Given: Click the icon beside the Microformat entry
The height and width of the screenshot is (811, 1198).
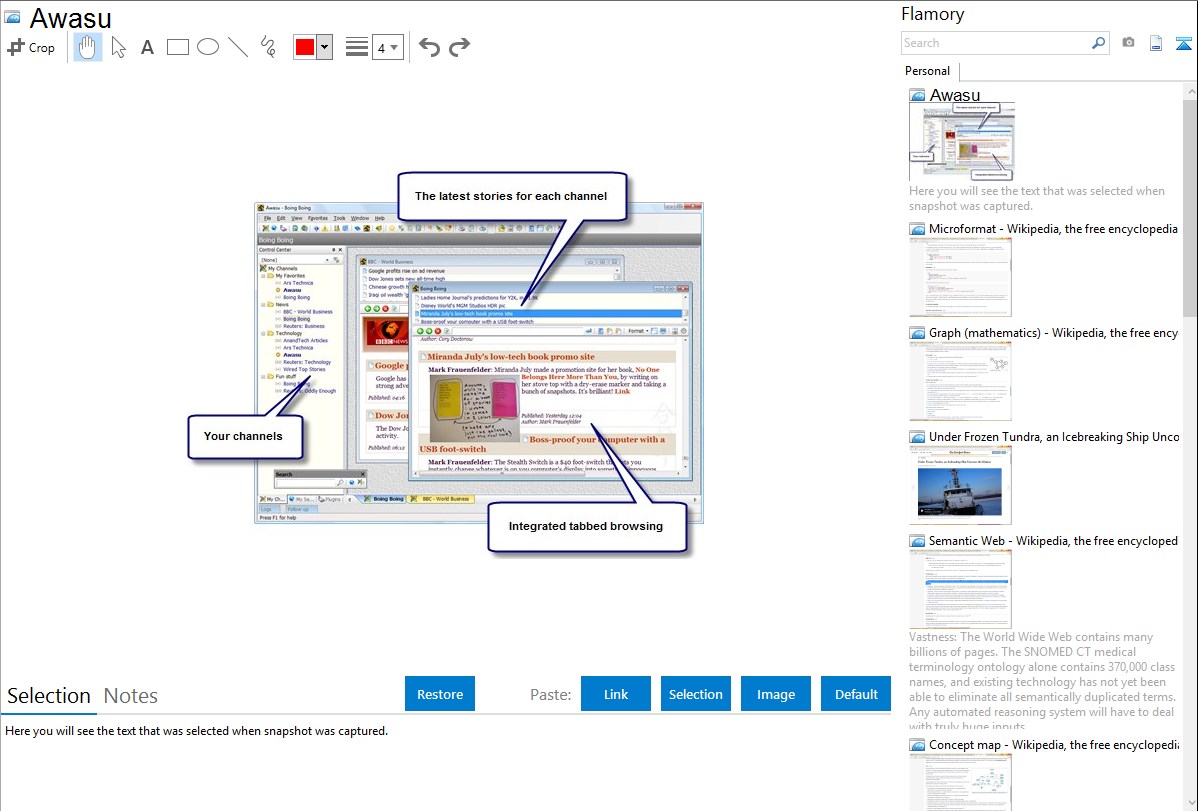Looking at the screenshot, I should (x=917, y=229).
